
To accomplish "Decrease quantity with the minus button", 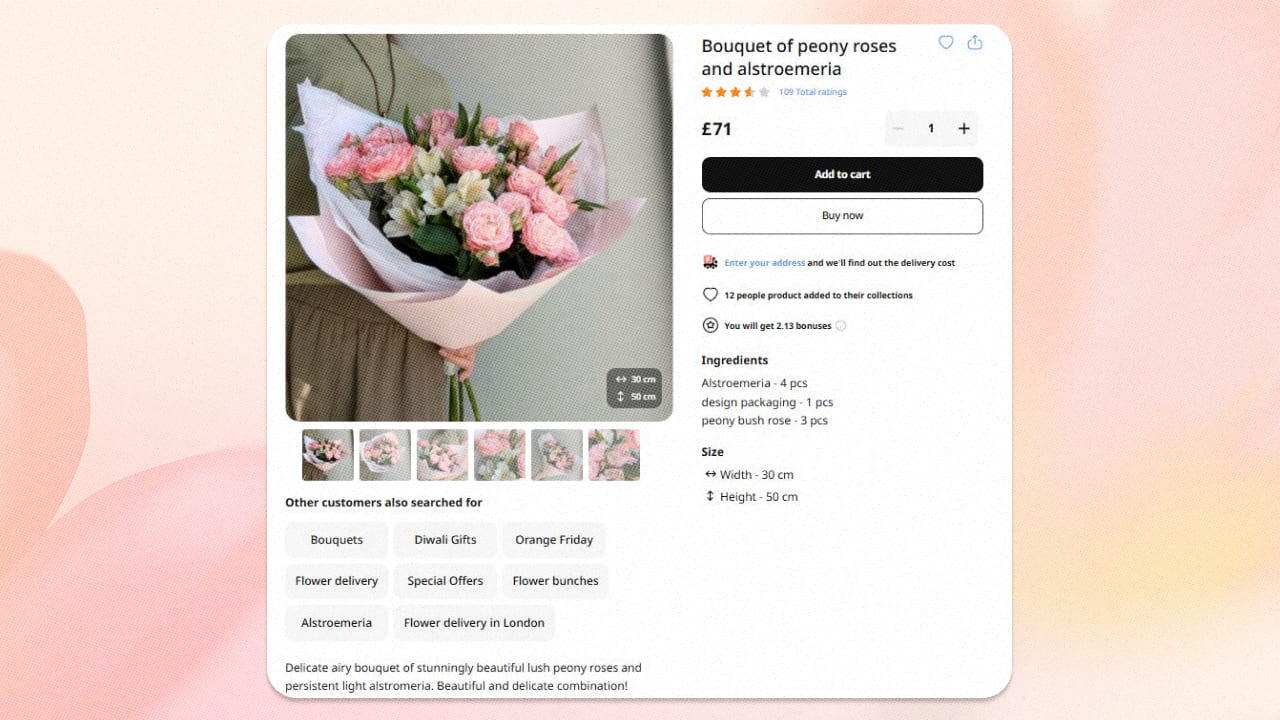I will click(898, 128).
